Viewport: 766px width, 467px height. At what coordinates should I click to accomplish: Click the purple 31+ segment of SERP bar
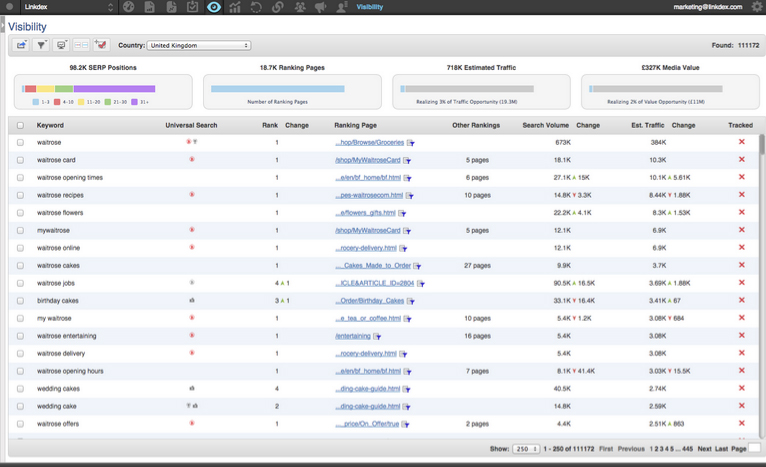pyautogui.click(x=114, y=89)
